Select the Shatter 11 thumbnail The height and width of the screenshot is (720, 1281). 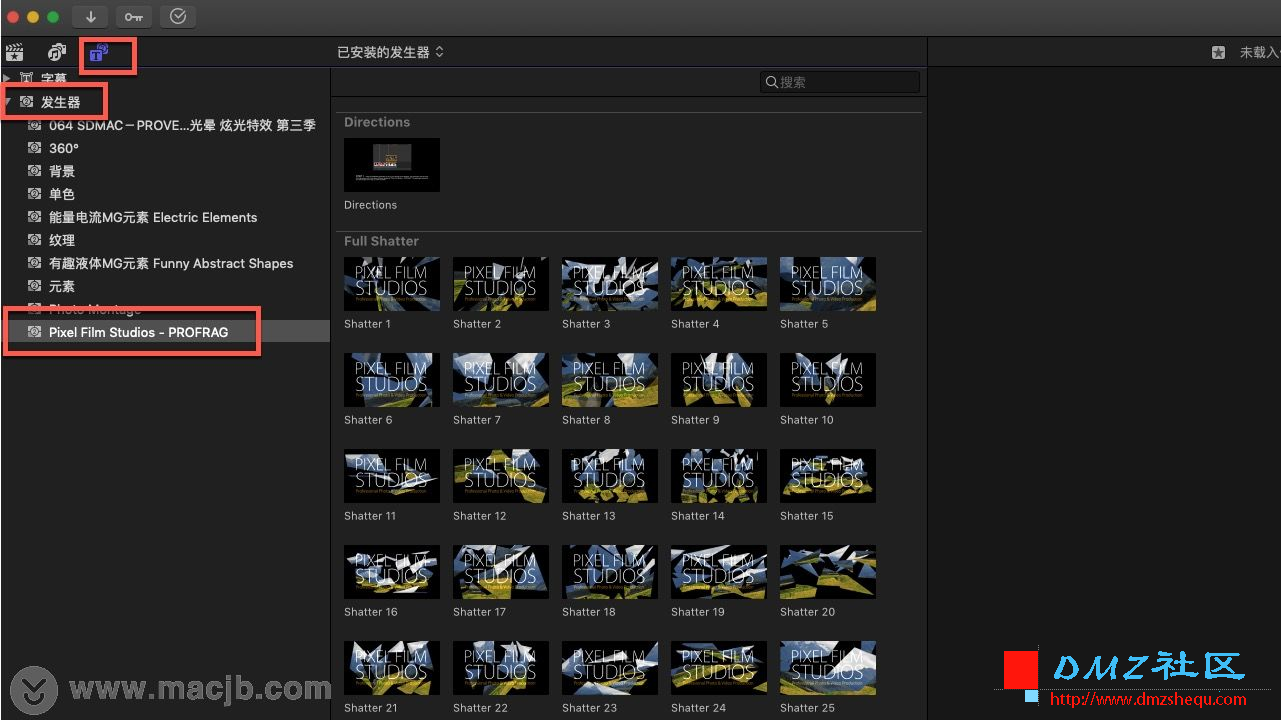392,476
